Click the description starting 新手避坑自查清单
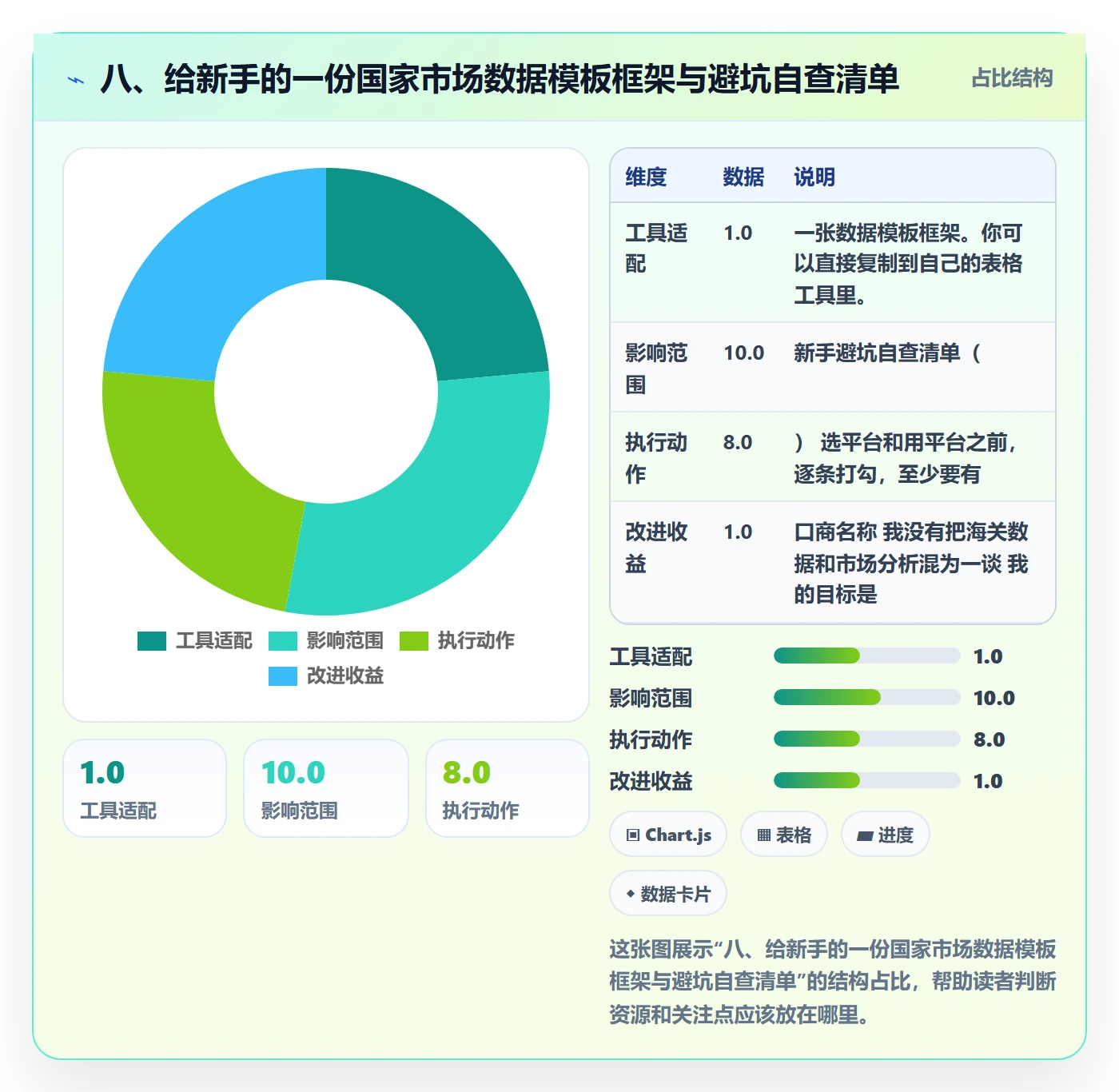 [x=887, y=353]
